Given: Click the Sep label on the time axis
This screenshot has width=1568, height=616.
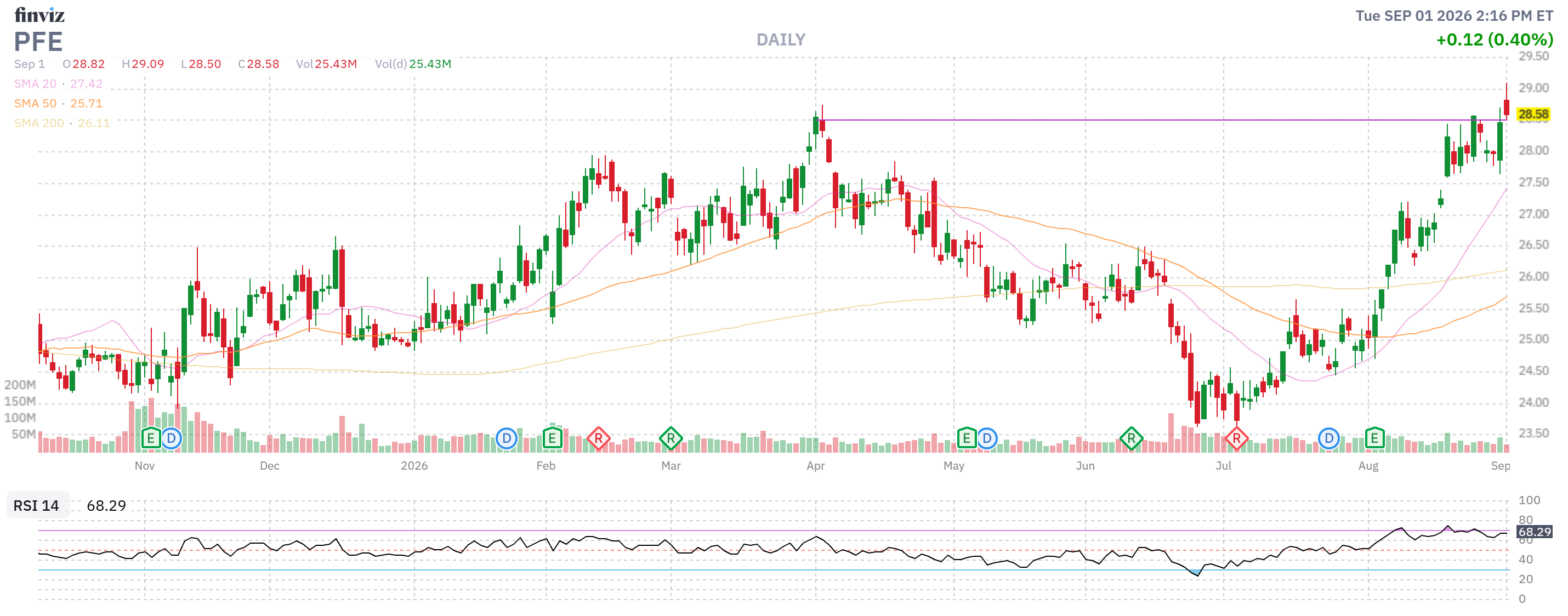Looking at the screenshot, I should click(x=1501, y=466).
